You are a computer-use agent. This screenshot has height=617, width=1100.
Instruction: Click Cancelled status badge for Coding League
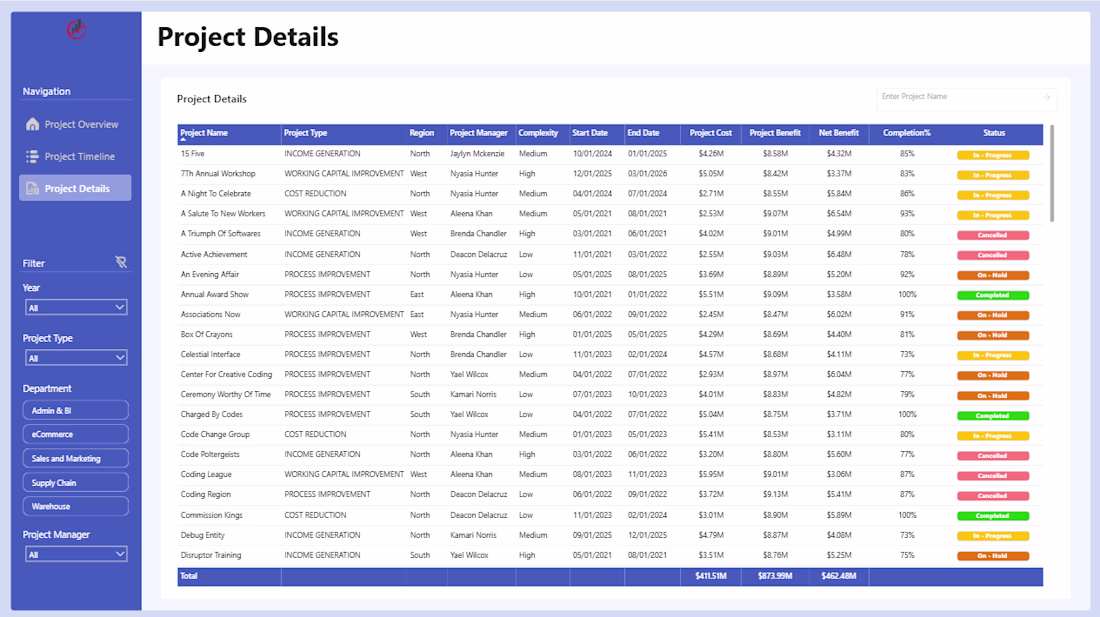click(993, 475)
